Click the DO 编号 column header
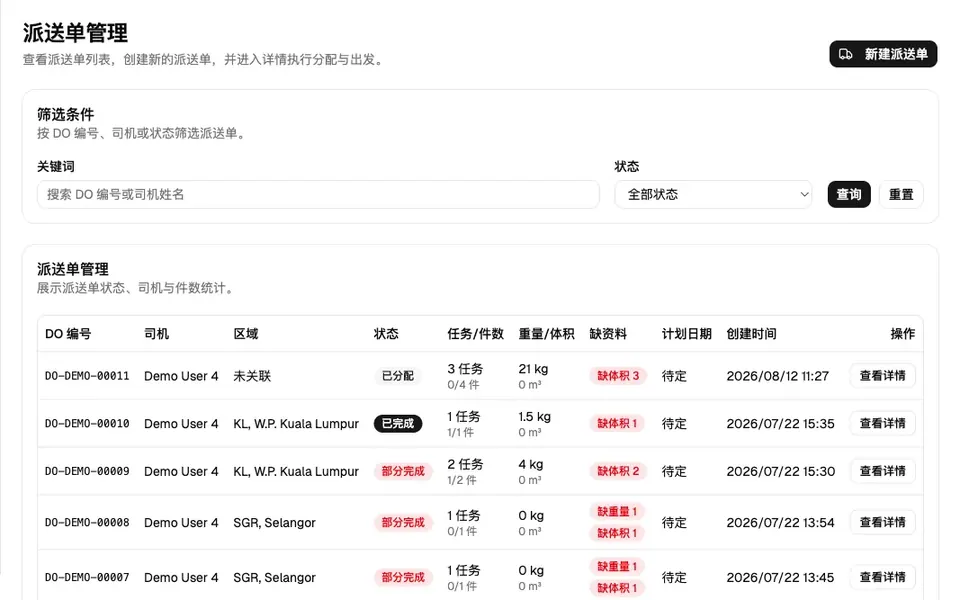Screen dimensions: 960x600 pyautogui.click(x=68, y=334)
